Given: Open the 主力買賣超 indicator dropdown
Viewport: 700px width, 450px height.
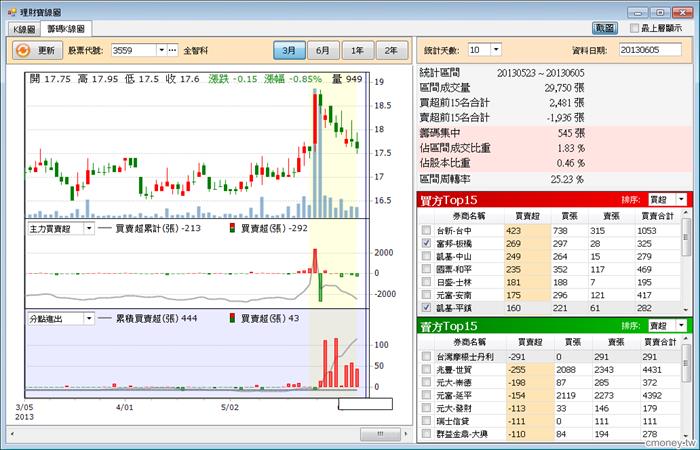Looking at the screenshot, I should click(88, 229).
